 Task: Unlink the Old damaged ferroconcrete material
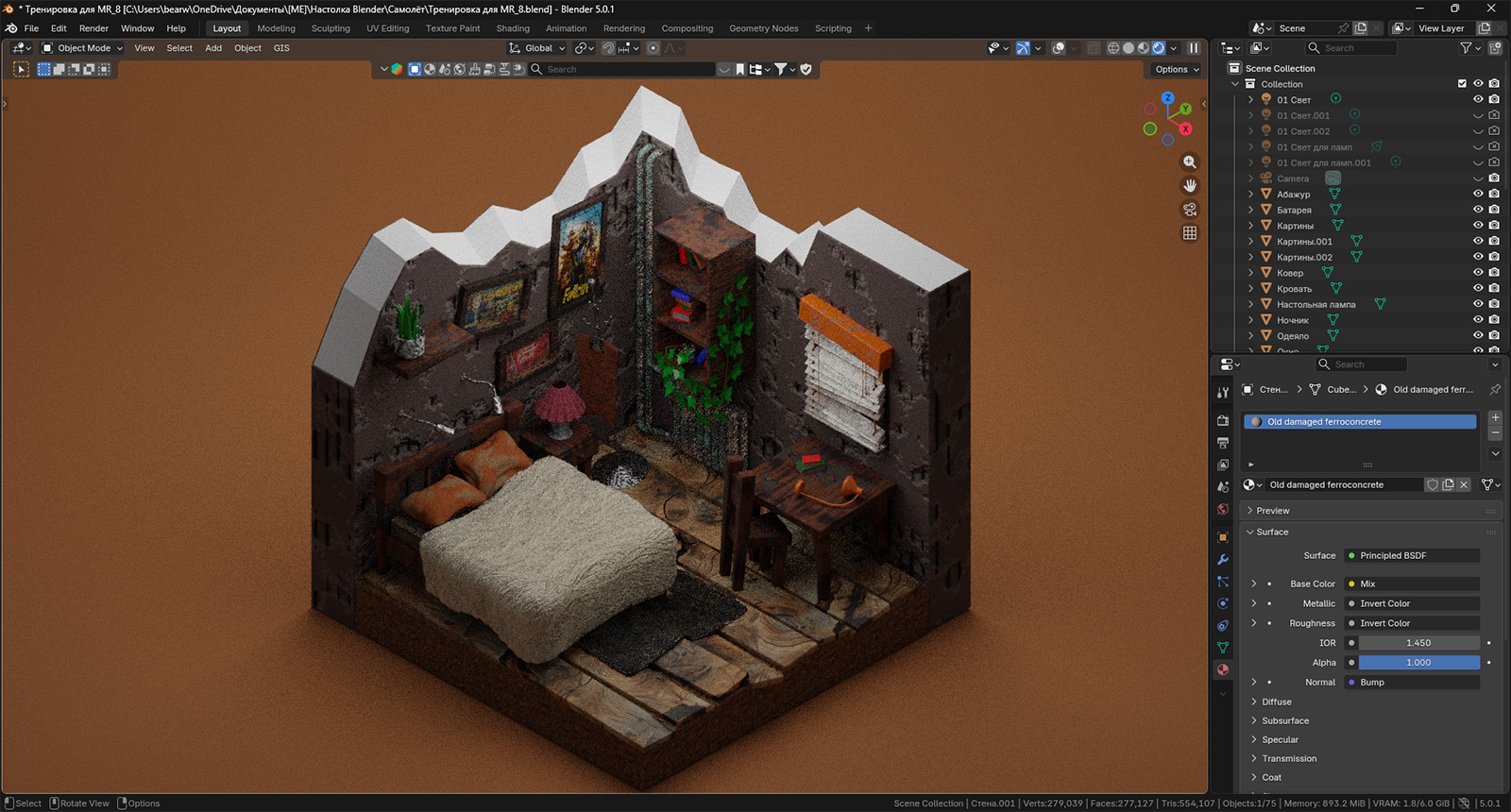pos(1464,484)
